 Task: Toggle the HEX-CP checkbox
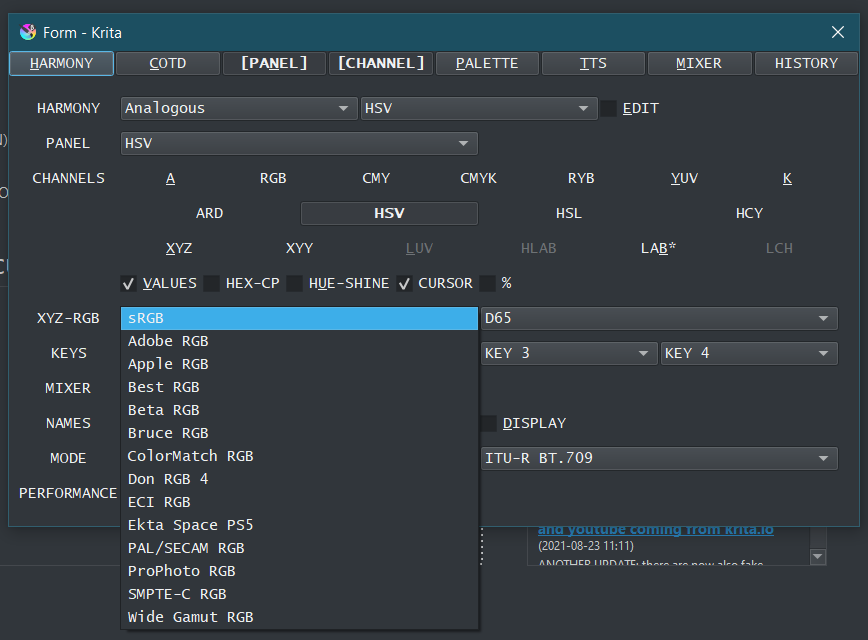[x=212, y=283]
